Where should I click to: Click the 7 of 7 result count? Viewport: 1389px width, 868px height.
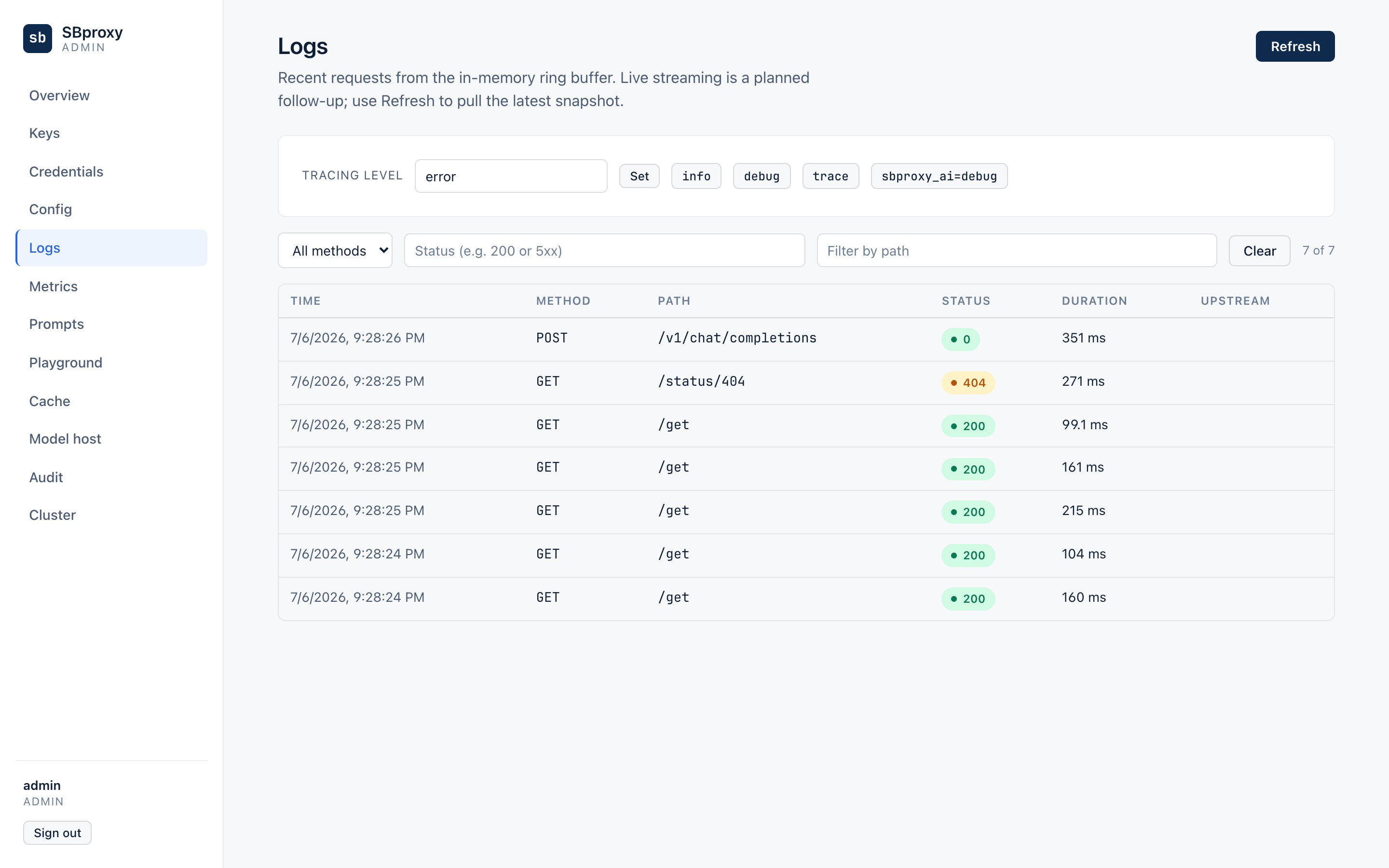[x=1319, y=250]
